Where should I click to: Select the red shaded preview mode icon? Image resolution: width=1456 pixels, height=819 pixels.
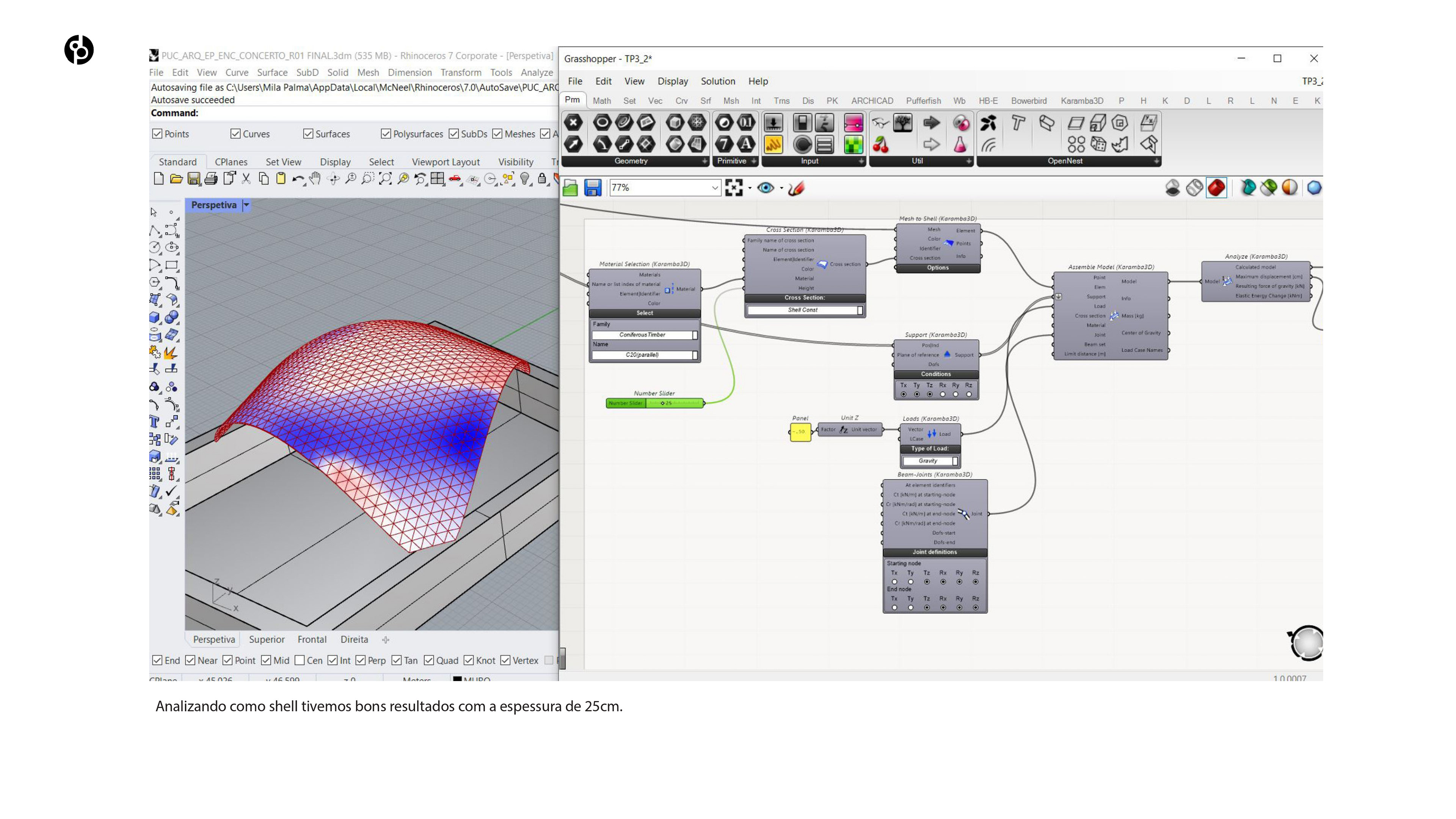pyautogui.click(x=1216, y=188)
